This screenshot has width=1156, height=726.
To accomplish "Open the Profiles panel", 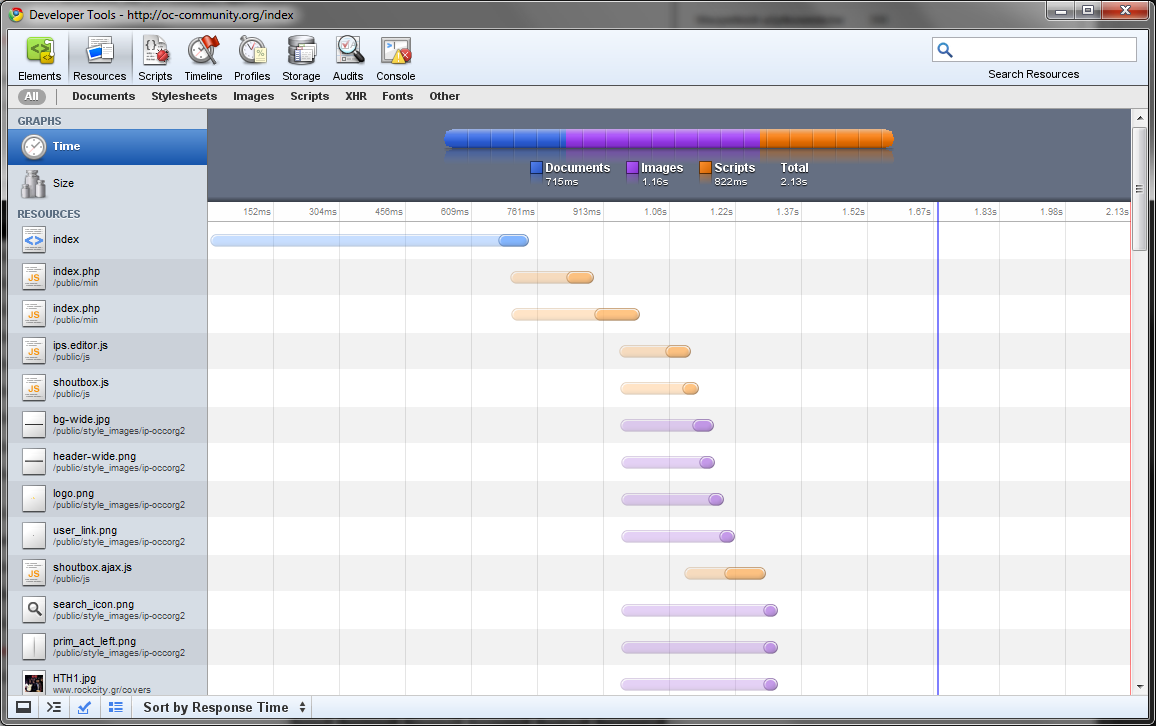I will point(252,59).
